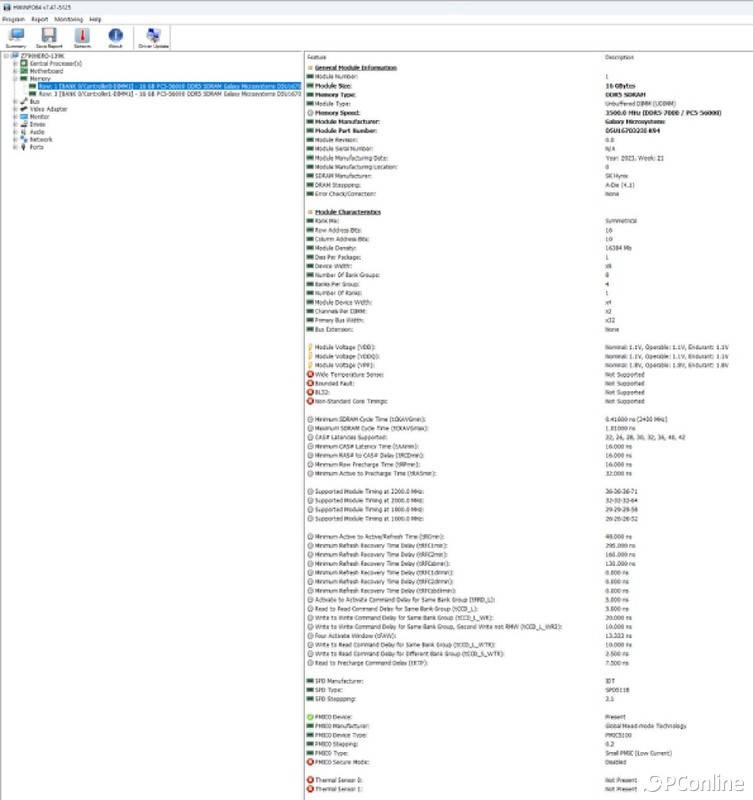Expand the Drives tree node
The width and height of the screenshot is (753, 800).
(x=14, y=124)
